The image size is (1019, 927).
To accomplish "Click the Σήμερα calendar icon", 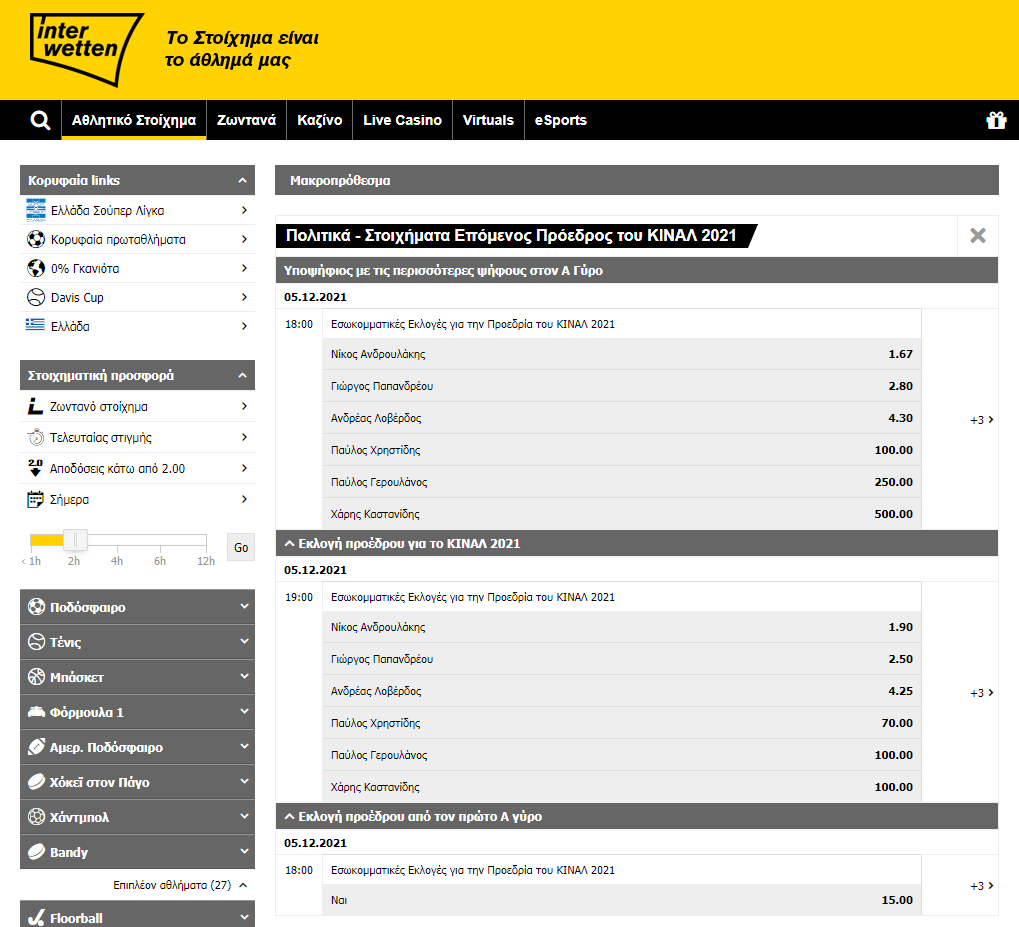I will [x=36, y=500].
